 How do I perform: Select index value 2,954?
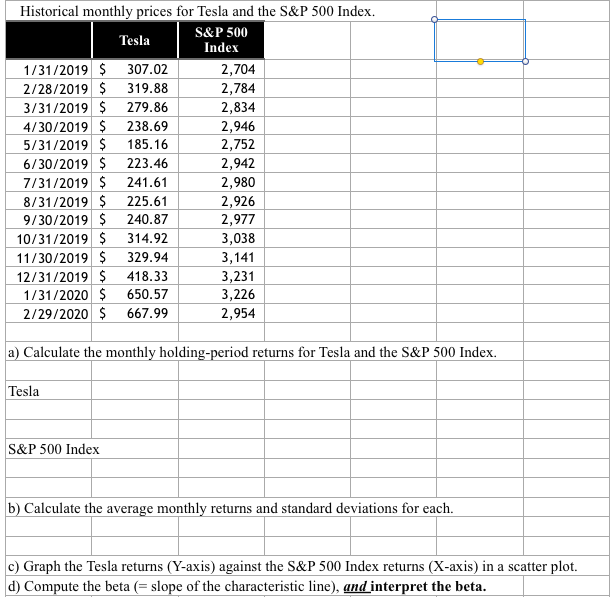pos(221,313)
